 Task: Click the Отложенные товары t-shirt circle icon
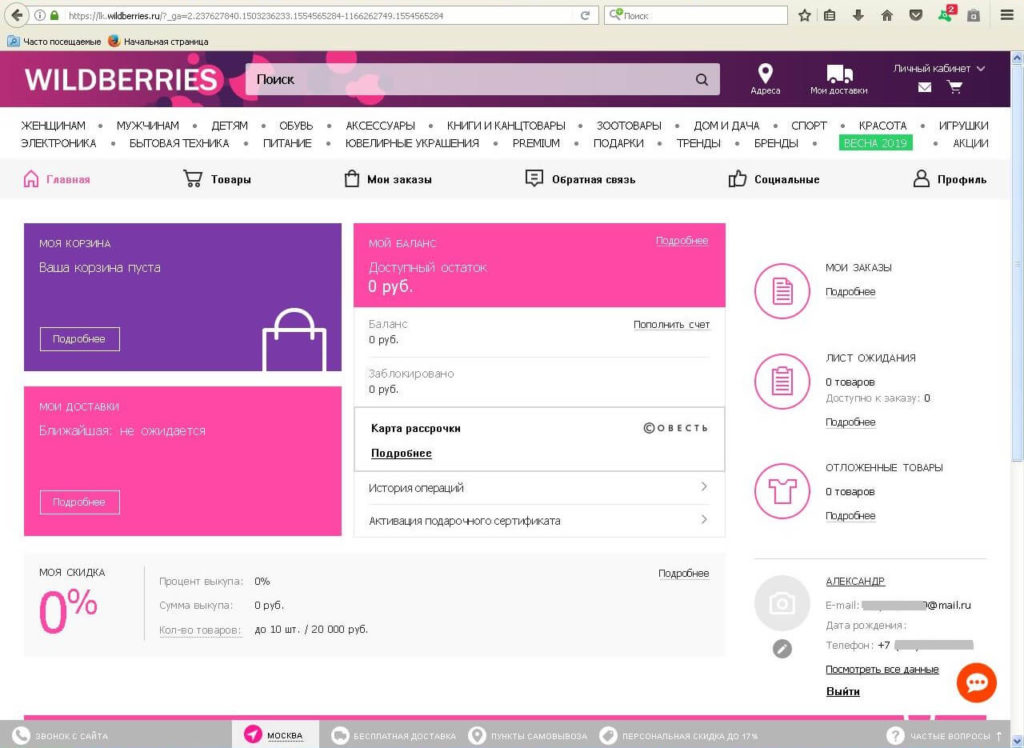pos(782,491)
